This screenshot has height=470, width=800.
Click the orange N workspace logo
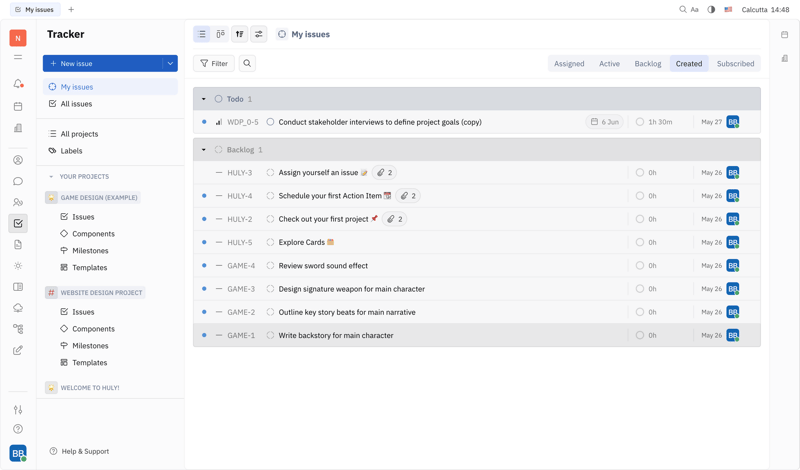18,38
